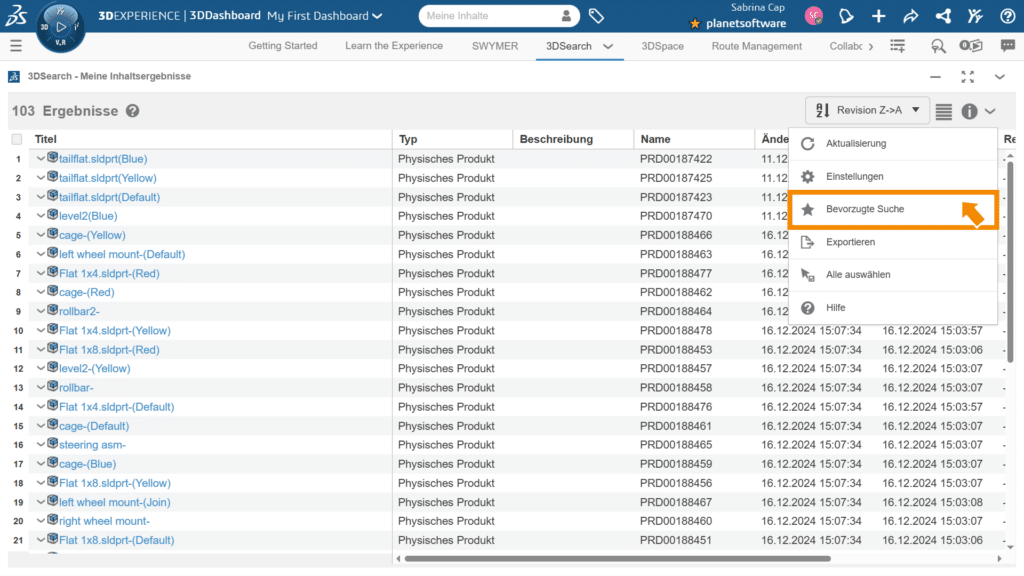Switch to the list view icon
This screenshot has width=1024, height=576.
click(944, 111)
